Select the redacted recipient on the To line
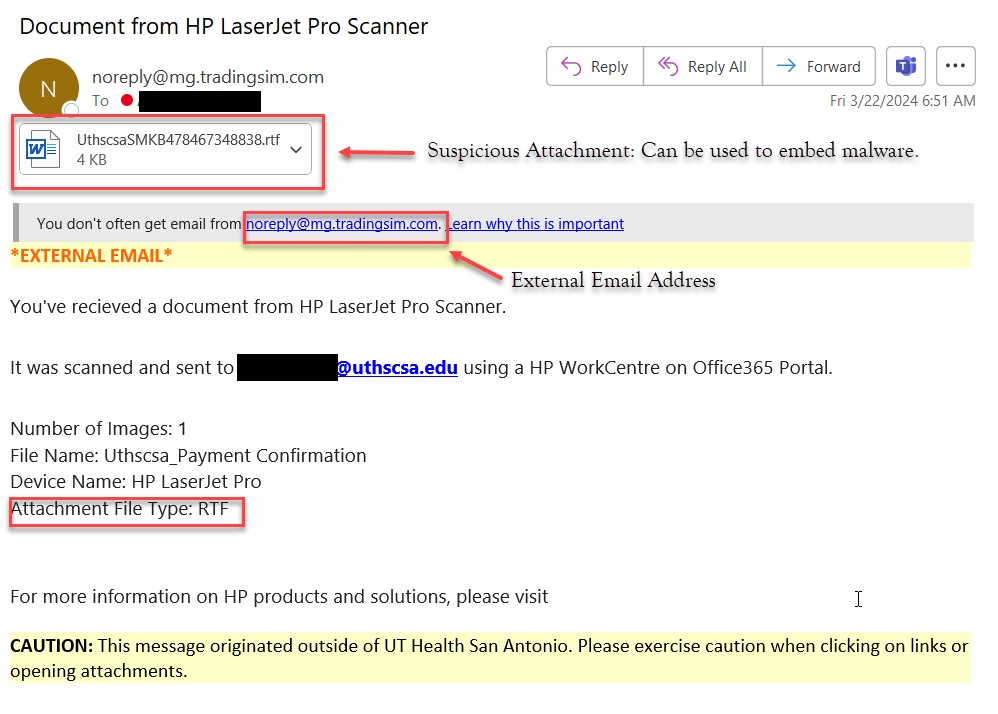This screenshot has height=714, width=998. click(x=199, y=101)
